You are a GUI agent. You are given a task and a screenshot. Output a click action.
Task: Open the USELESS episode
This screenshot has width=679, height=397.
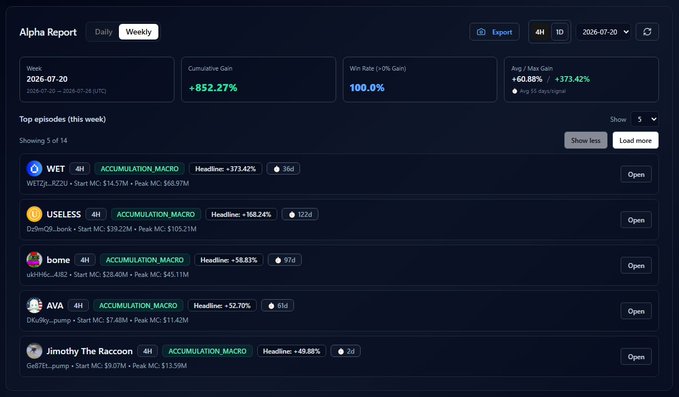tap(636, 220)
